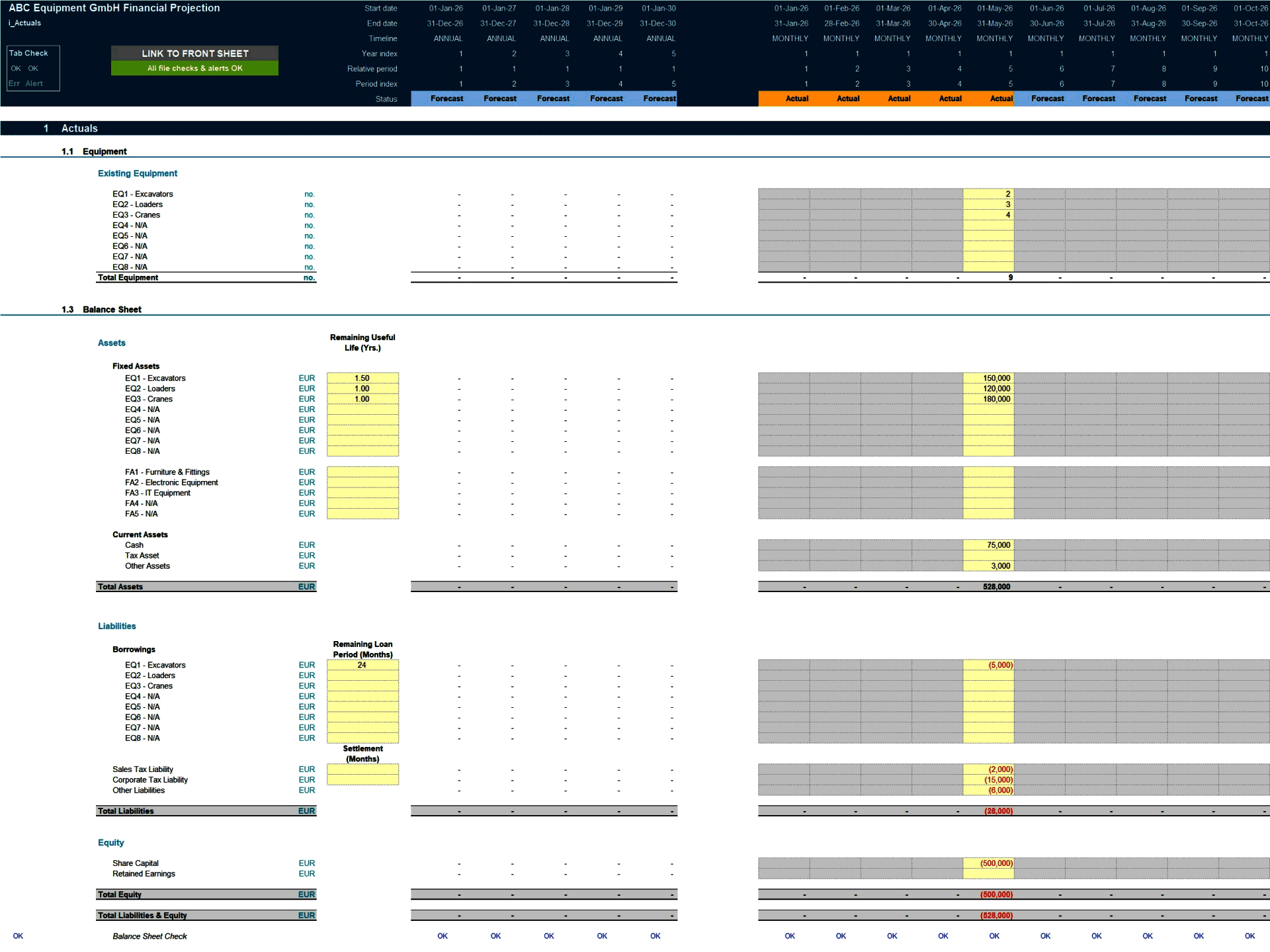Click the first Forecast status header cell
The height and width of the screenshot is (952, 1270).
tap(447, 98)
